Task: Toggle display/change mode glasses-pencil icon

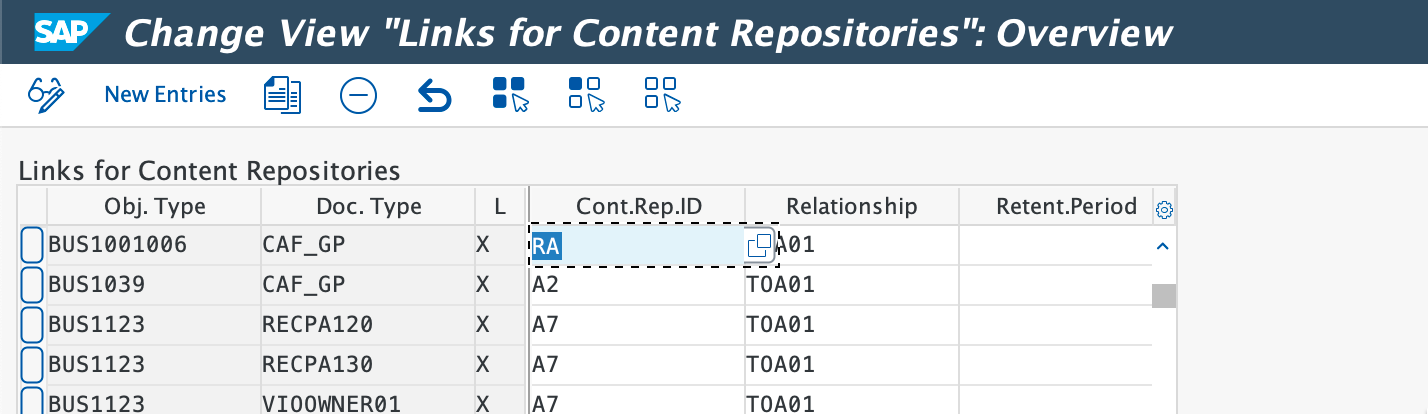Action: 46,95
